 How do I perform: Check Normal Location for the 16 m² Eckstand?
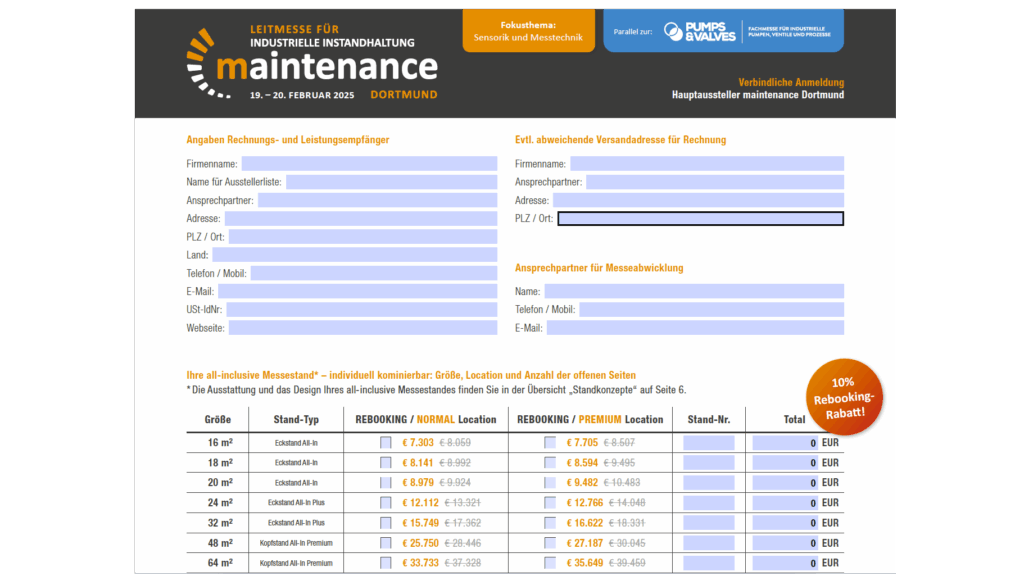pyautogui.click(x=384, y=441)
